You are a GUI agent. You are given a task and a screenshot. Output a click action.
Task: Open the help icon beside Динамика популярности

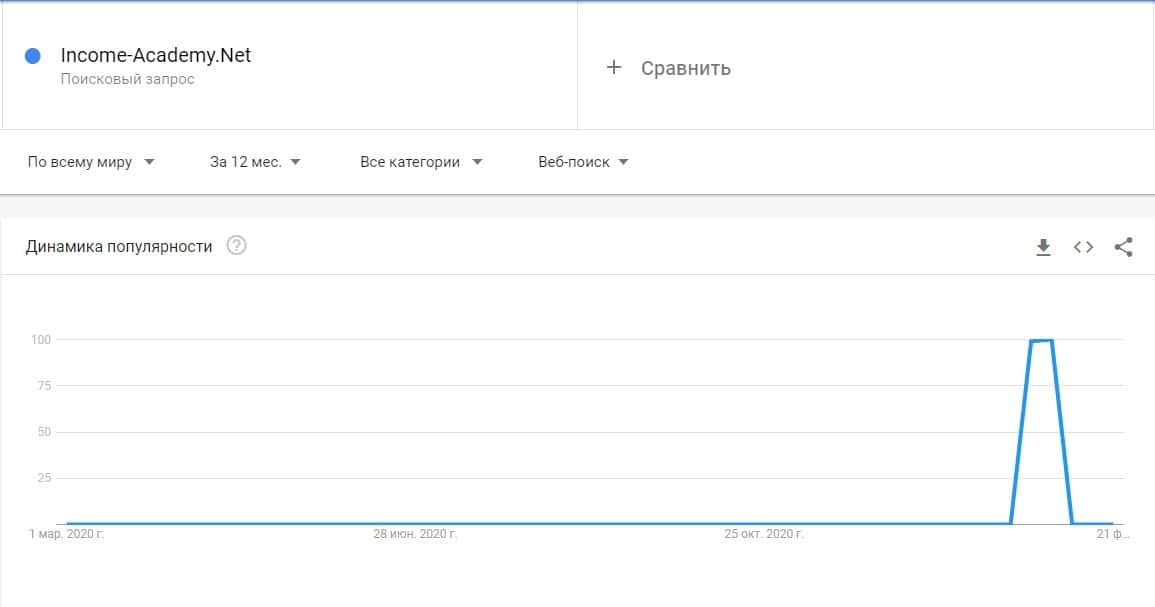(x=236, y=246)
